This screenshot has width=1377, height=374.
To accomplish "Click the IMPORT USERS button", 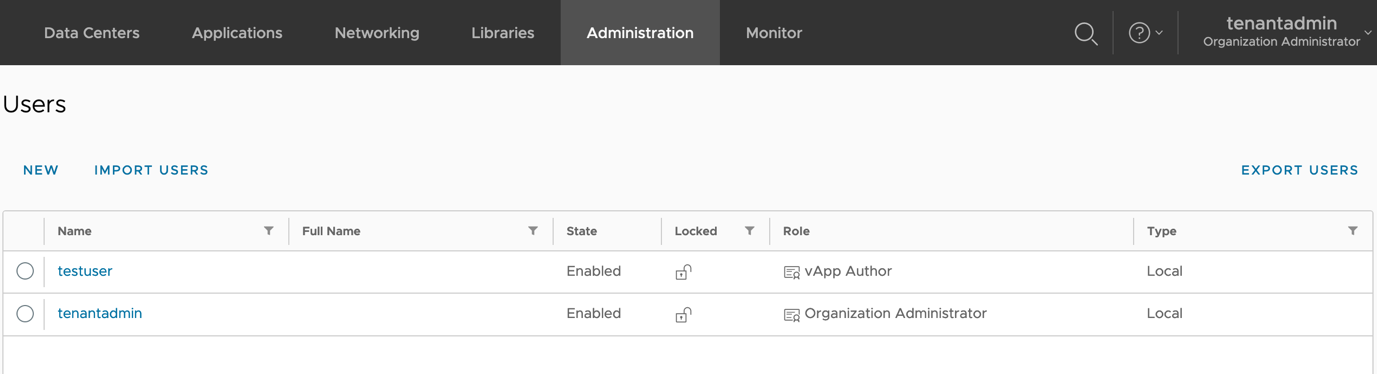I will [x=151, y=170].
